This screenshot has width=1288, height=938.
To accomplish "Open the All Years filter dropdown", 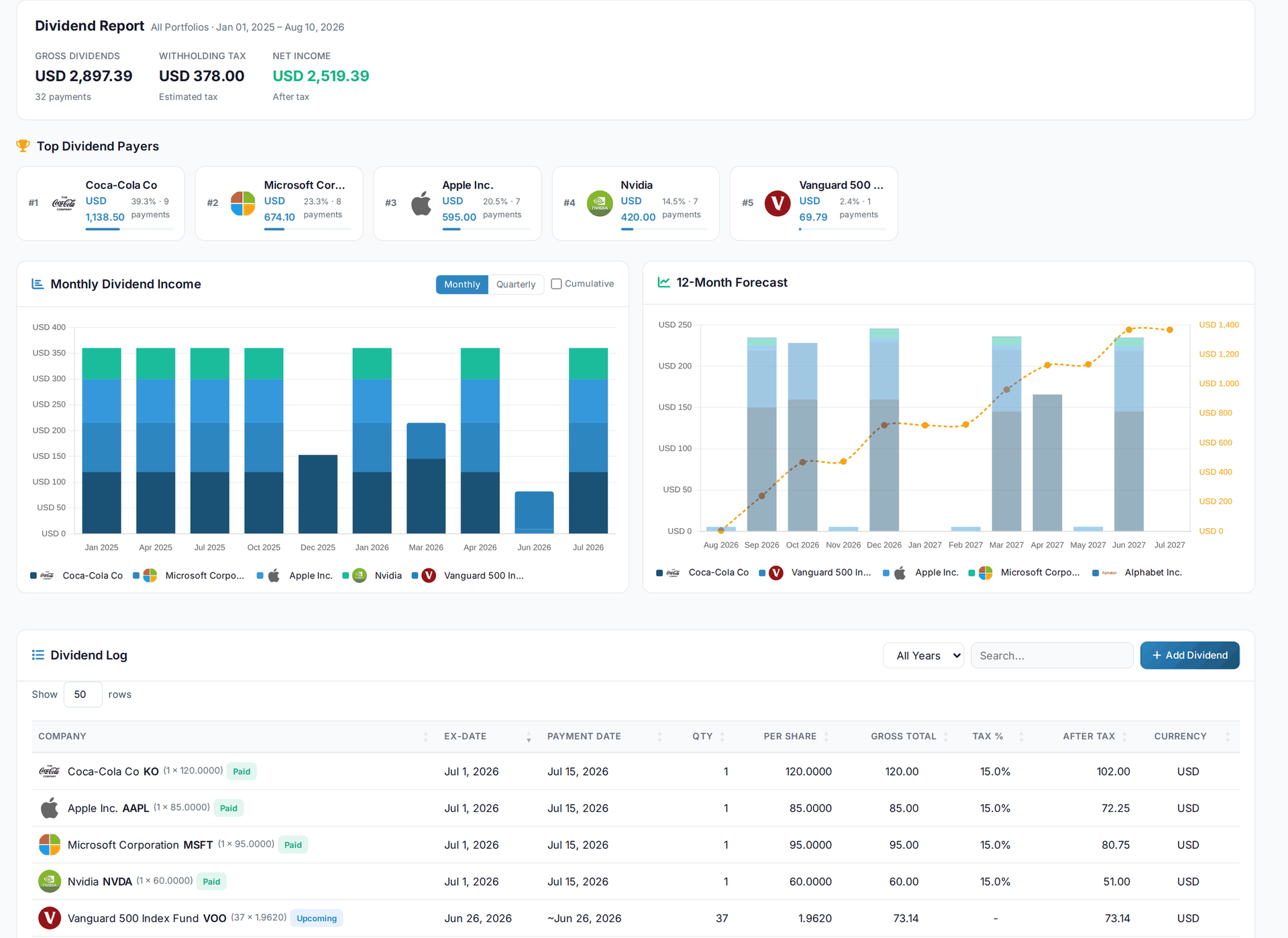I will point(923,656).
